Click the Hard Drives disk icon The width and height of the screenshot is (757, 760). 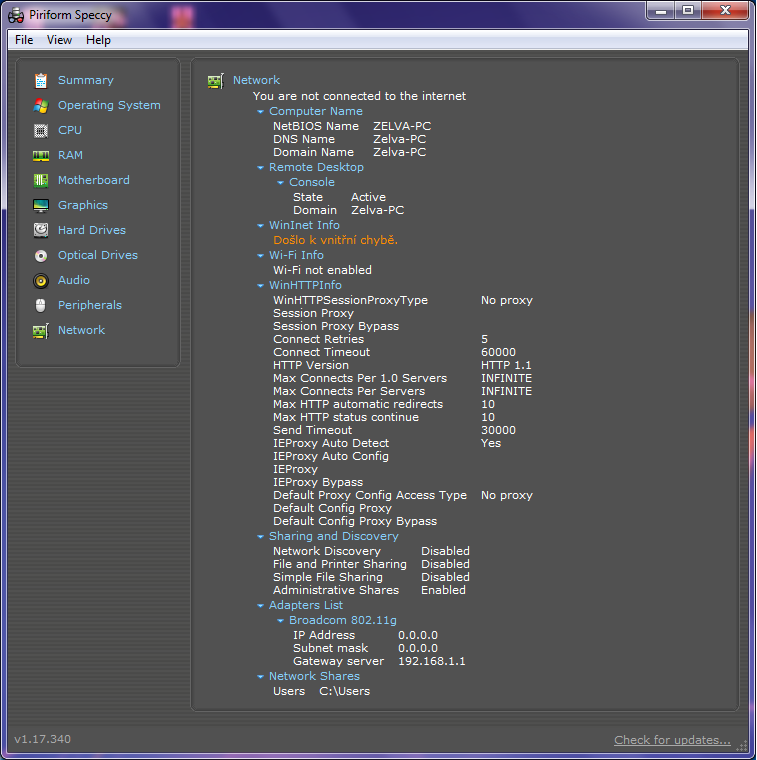(x=41, y=230)
